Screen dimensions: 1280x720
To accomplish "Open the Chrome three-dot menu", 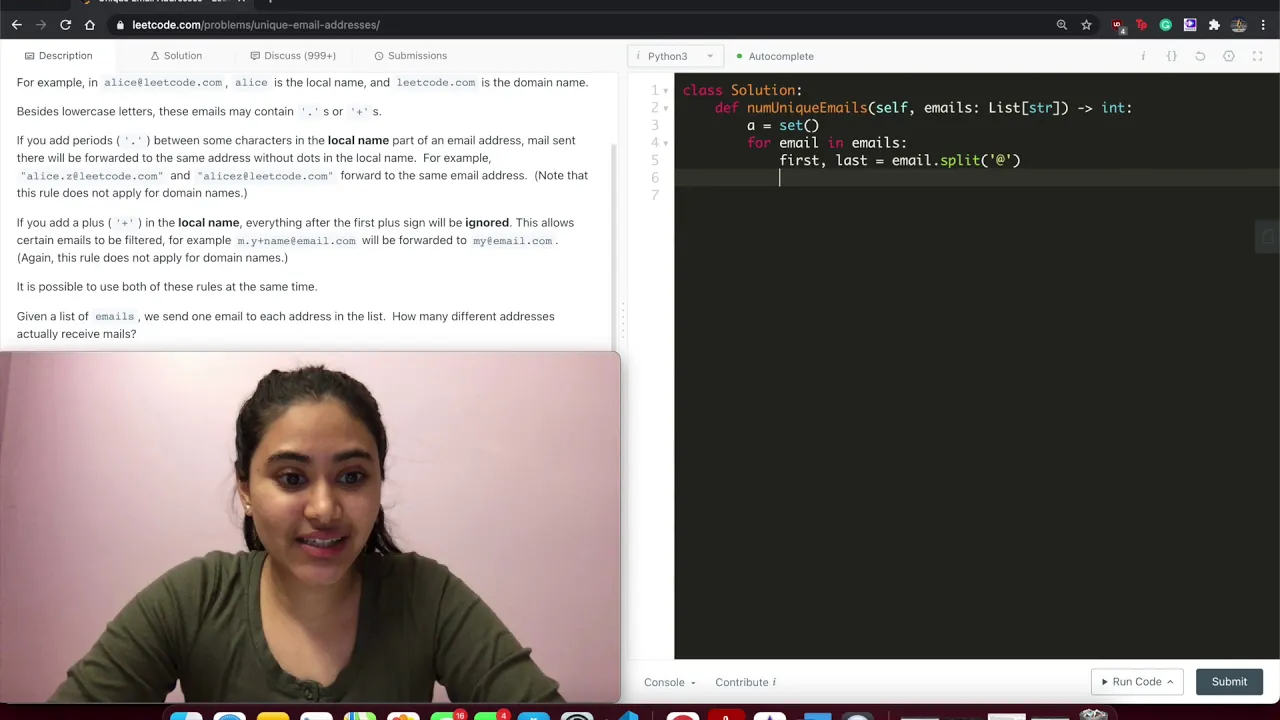I will click(x=1263, y=25).
